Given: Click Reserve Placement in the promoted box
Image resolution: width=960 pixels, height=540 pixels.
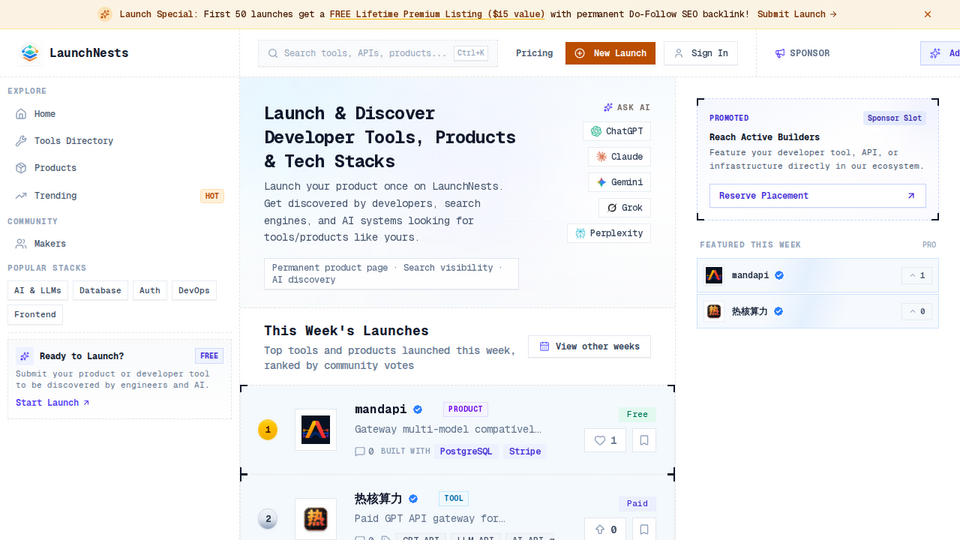Looking at the screenshot, I should point(817,196).
